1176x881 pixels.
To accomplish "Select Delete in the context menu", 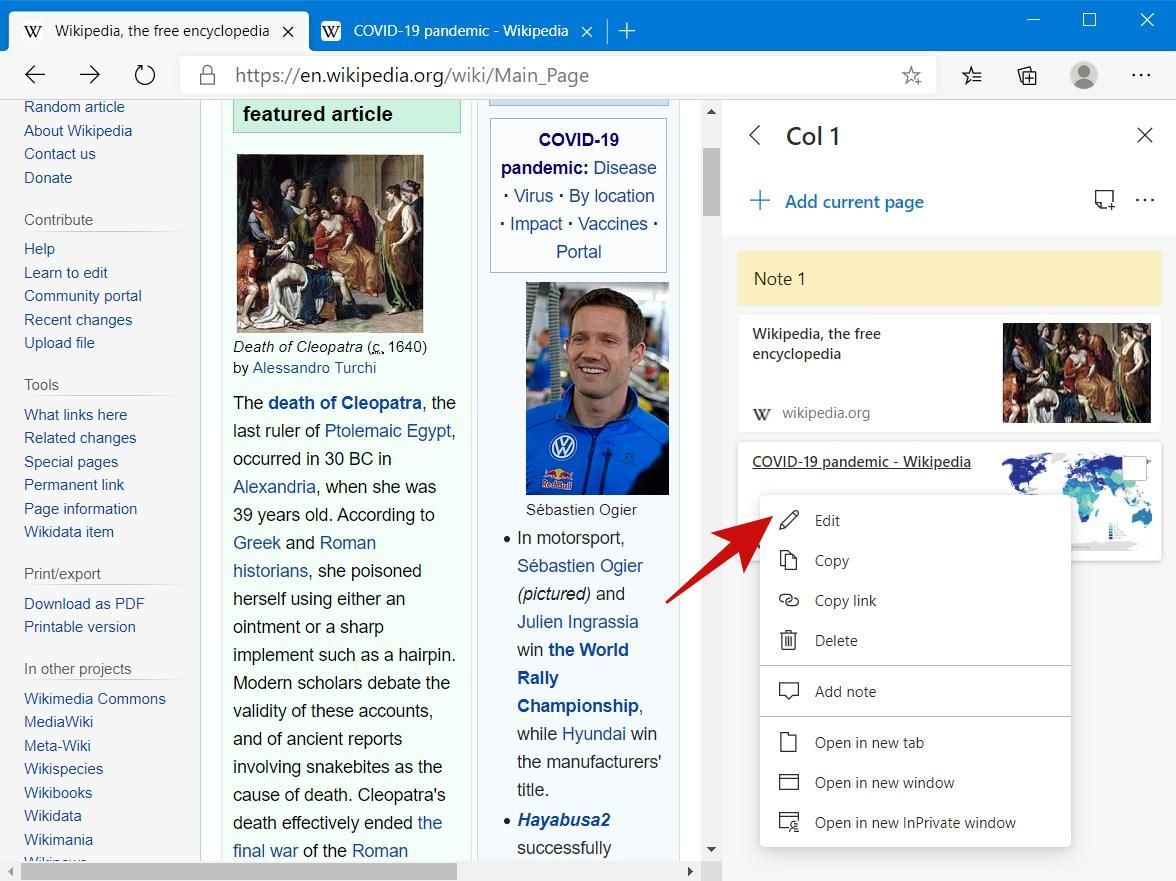I will coord(915,640).
